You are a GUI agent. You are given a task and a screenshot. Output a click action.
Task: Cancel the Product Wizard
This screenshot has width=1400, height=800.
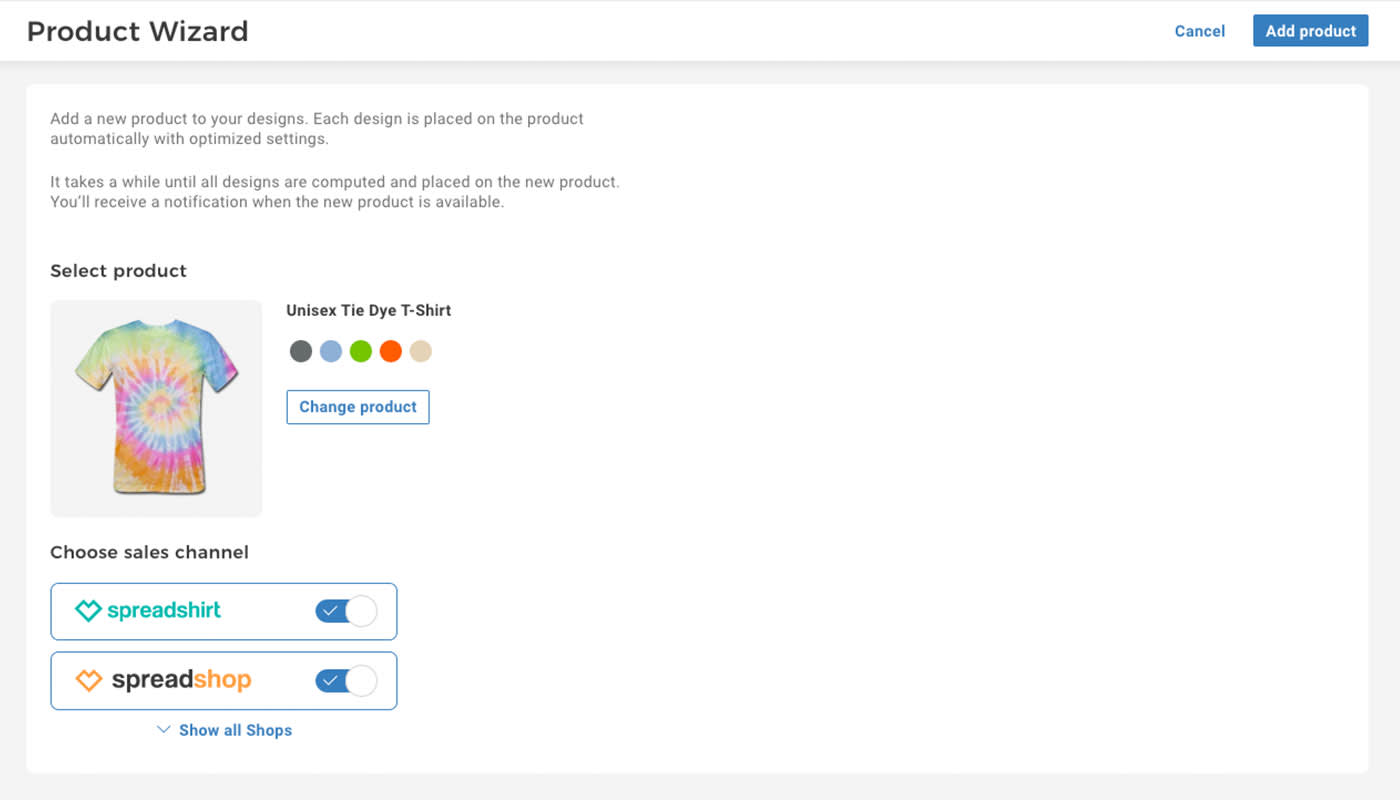[x=1200, y=31]
